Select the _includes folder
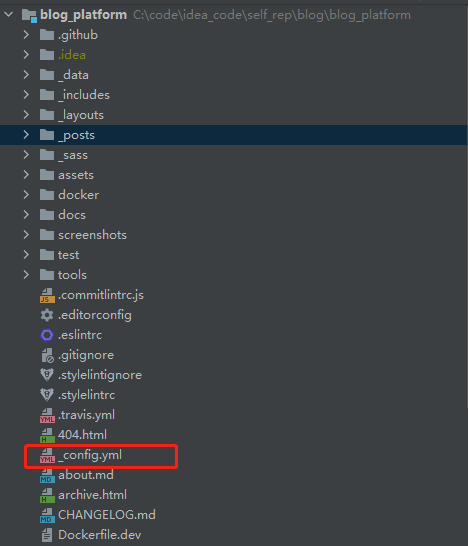 click(x=84, y=95)
